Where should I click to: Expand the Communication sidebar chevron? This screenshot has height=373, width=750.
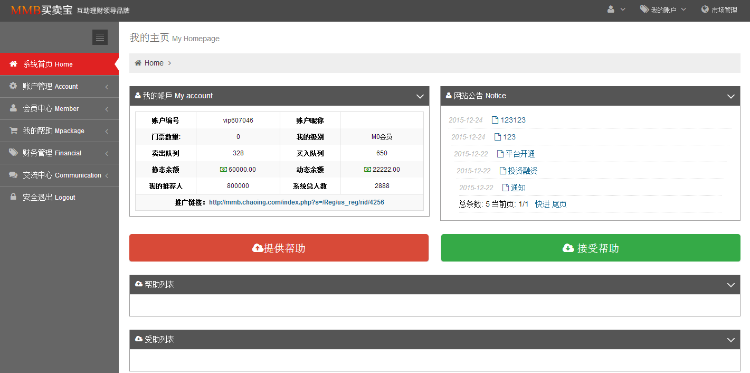tap(107, 175)
